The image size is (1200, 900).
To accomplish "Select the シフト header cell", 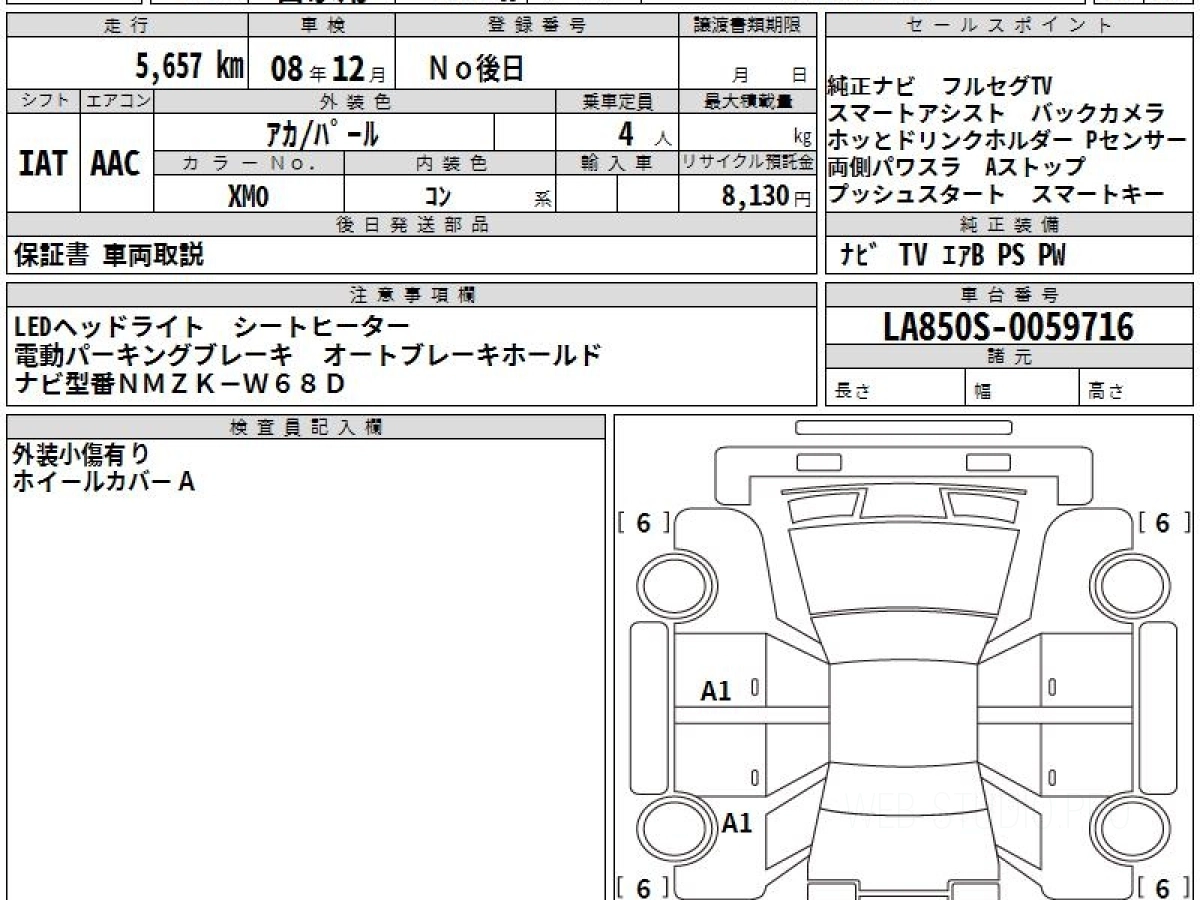I will (43, 101).
